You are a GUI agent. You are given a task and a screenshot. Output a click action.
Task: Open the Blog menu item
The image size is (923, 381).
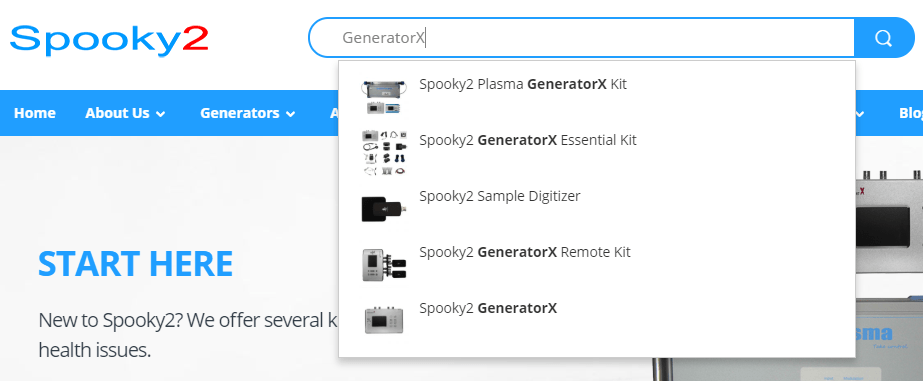pos(911,113)
